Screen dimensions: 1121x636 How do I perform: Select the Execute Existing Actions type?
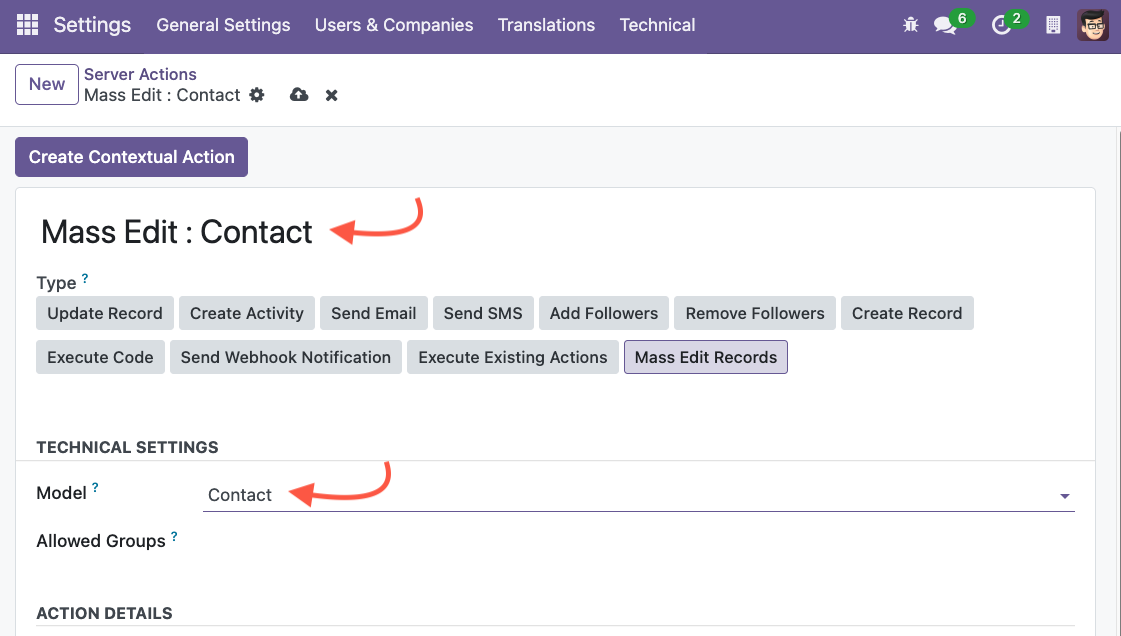pyautogui.click(x=513, y=357)
